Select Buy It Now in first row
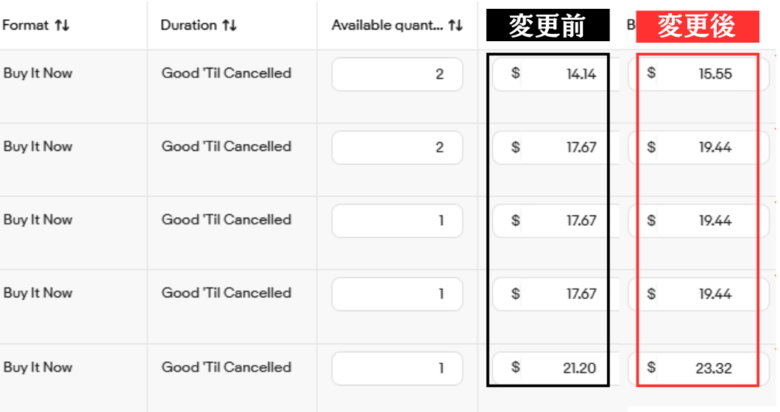 (x=38, y=73)
